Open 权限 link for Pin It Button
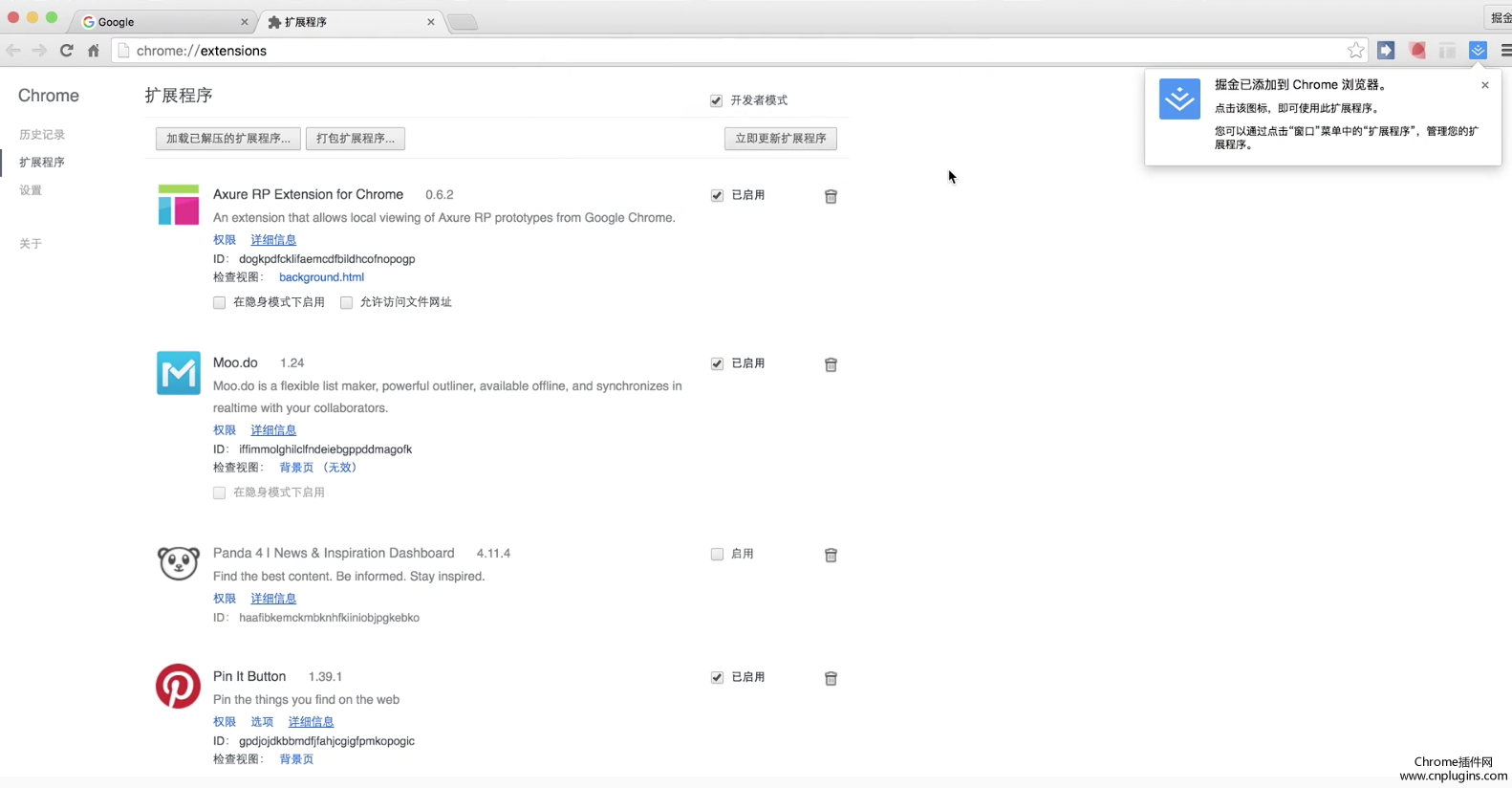Screen dimensions: 1512x788 225,722
